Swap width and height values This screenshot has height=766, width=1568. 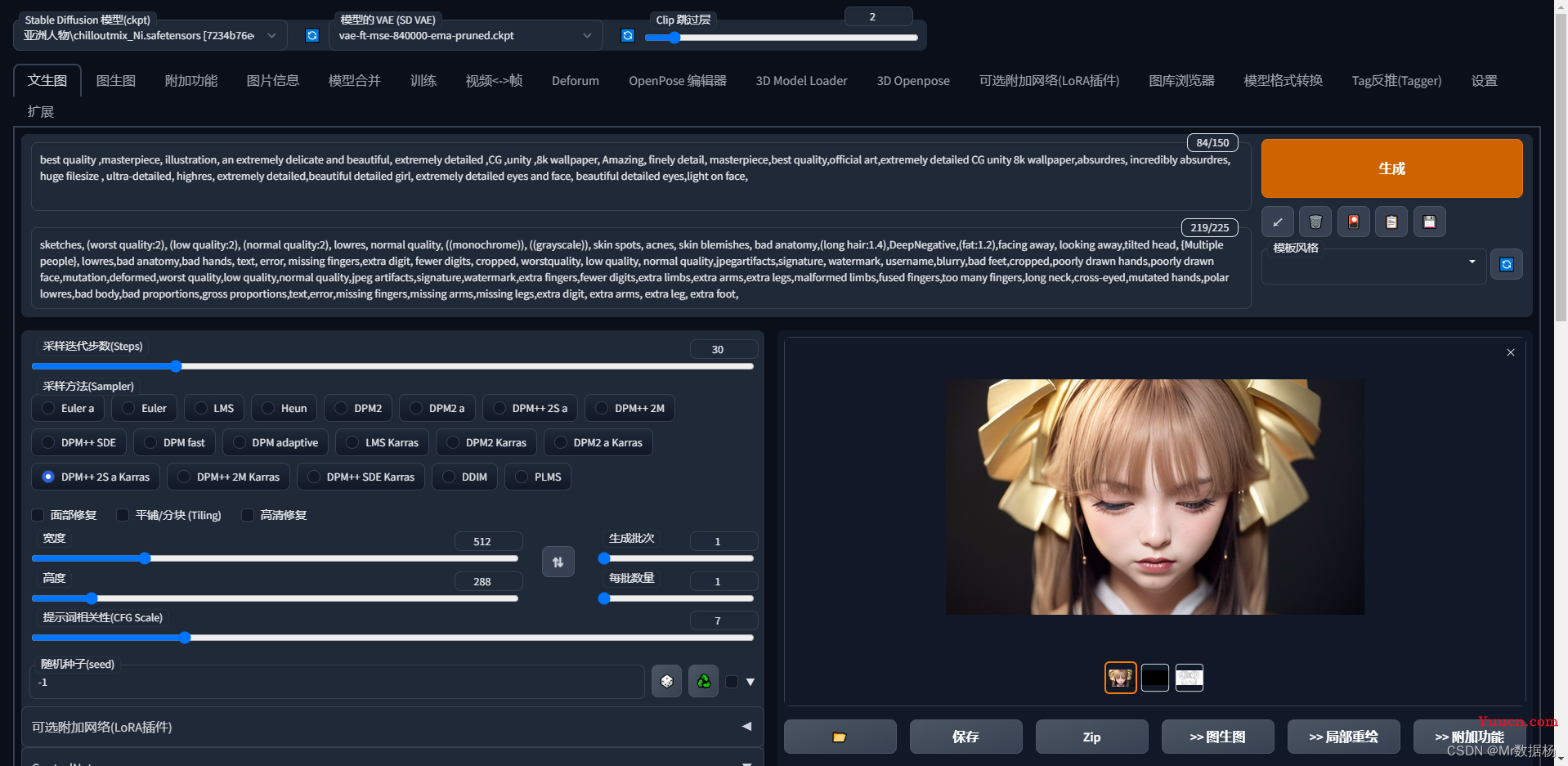pyautogui.click(x=558, y=562)
